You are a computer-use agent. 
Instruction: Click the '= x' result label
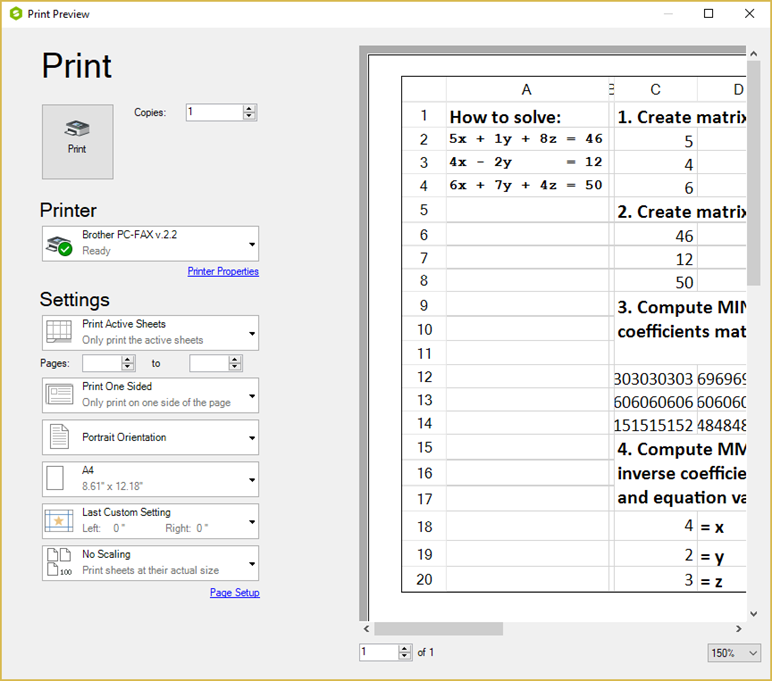point(712,527)
